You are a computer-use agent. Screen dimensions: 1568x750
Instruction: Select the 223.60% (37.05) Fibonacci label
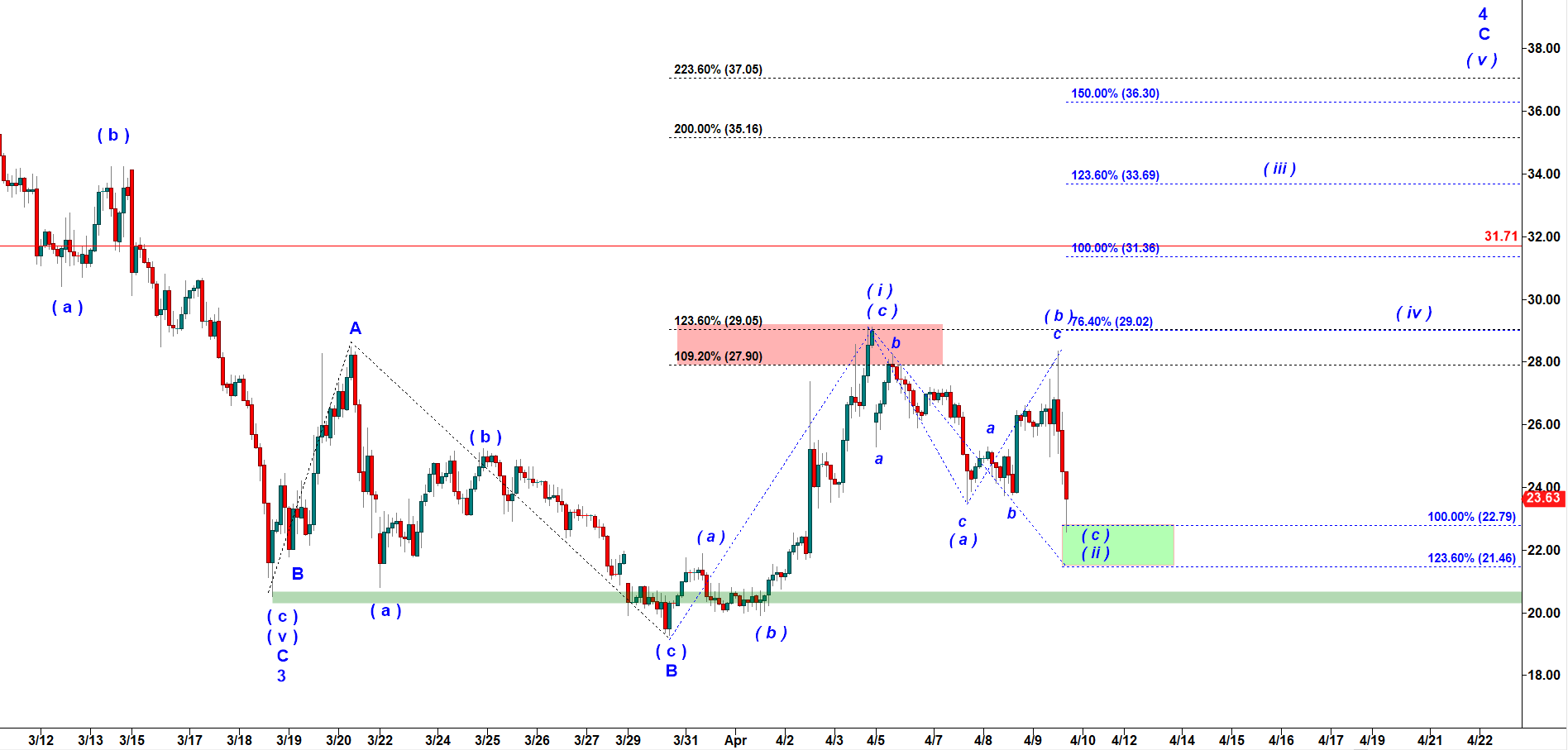pyautogui.click(x=718, y=69)
